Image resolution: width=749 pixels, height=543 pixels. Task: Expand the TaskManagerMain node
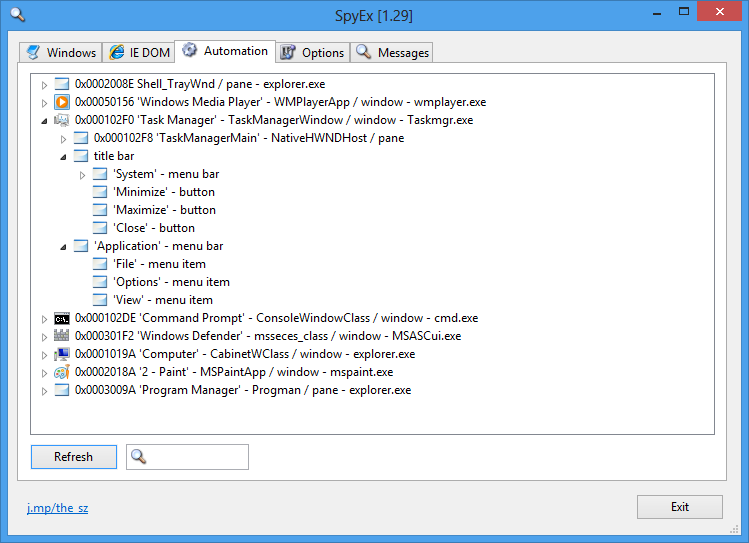pyautogui.click(x=64, y=139)
